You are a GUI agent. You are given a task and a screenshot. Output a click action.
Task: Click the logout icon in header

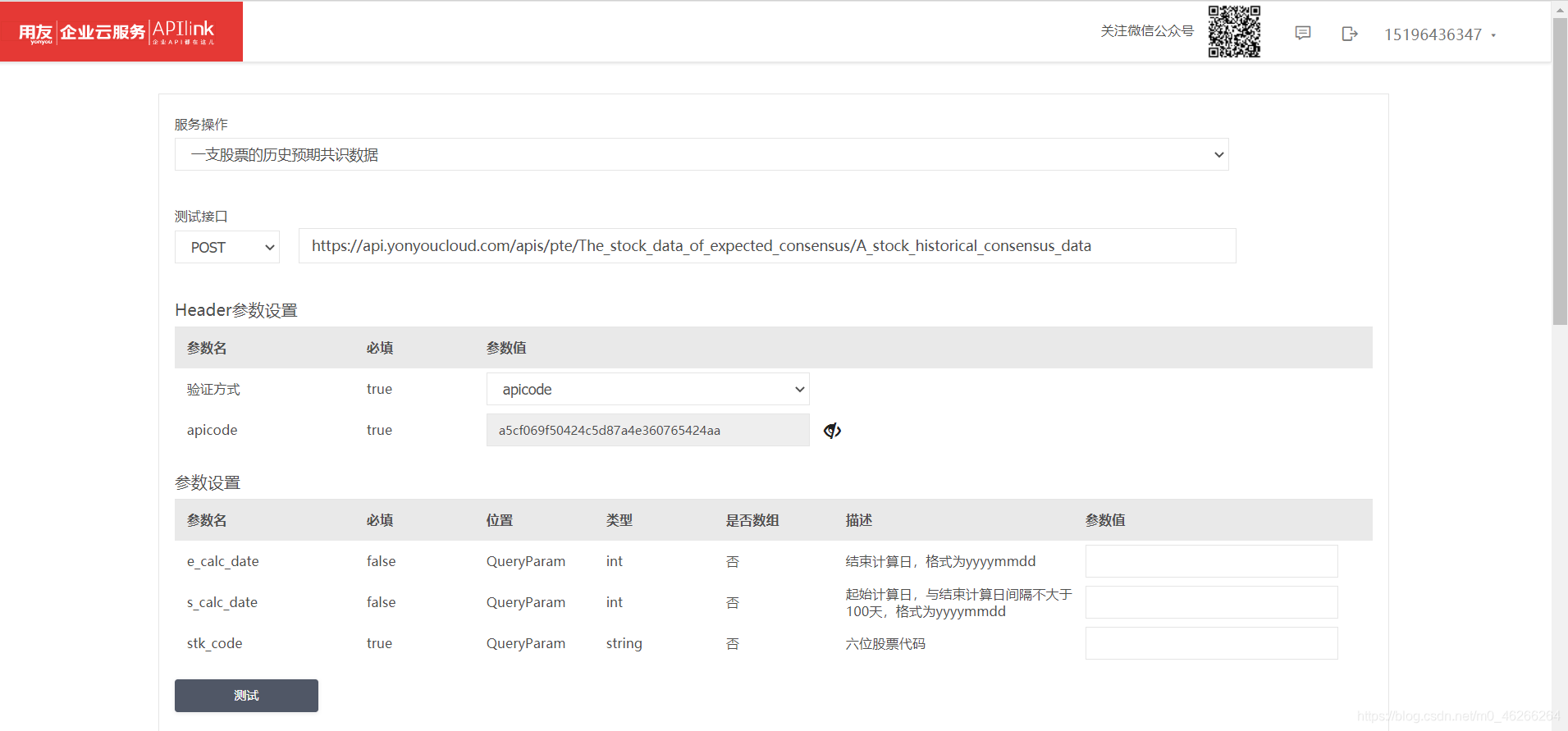coord(1350,34)
